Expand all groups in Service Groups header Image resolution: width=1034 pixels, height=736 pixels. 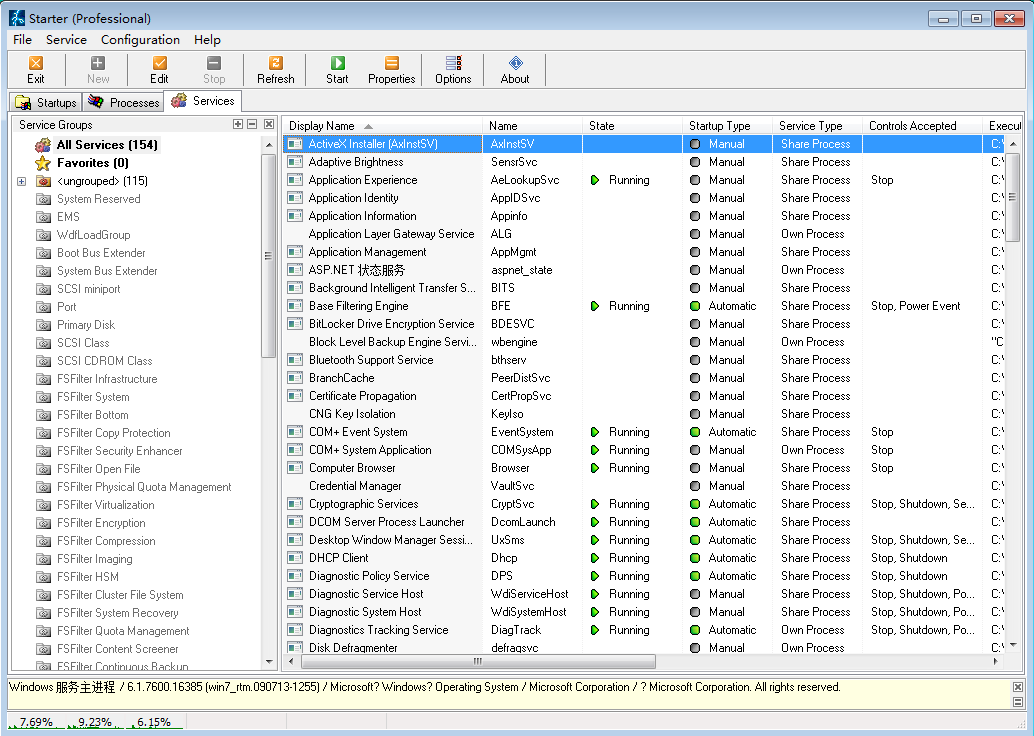[238, 125]
